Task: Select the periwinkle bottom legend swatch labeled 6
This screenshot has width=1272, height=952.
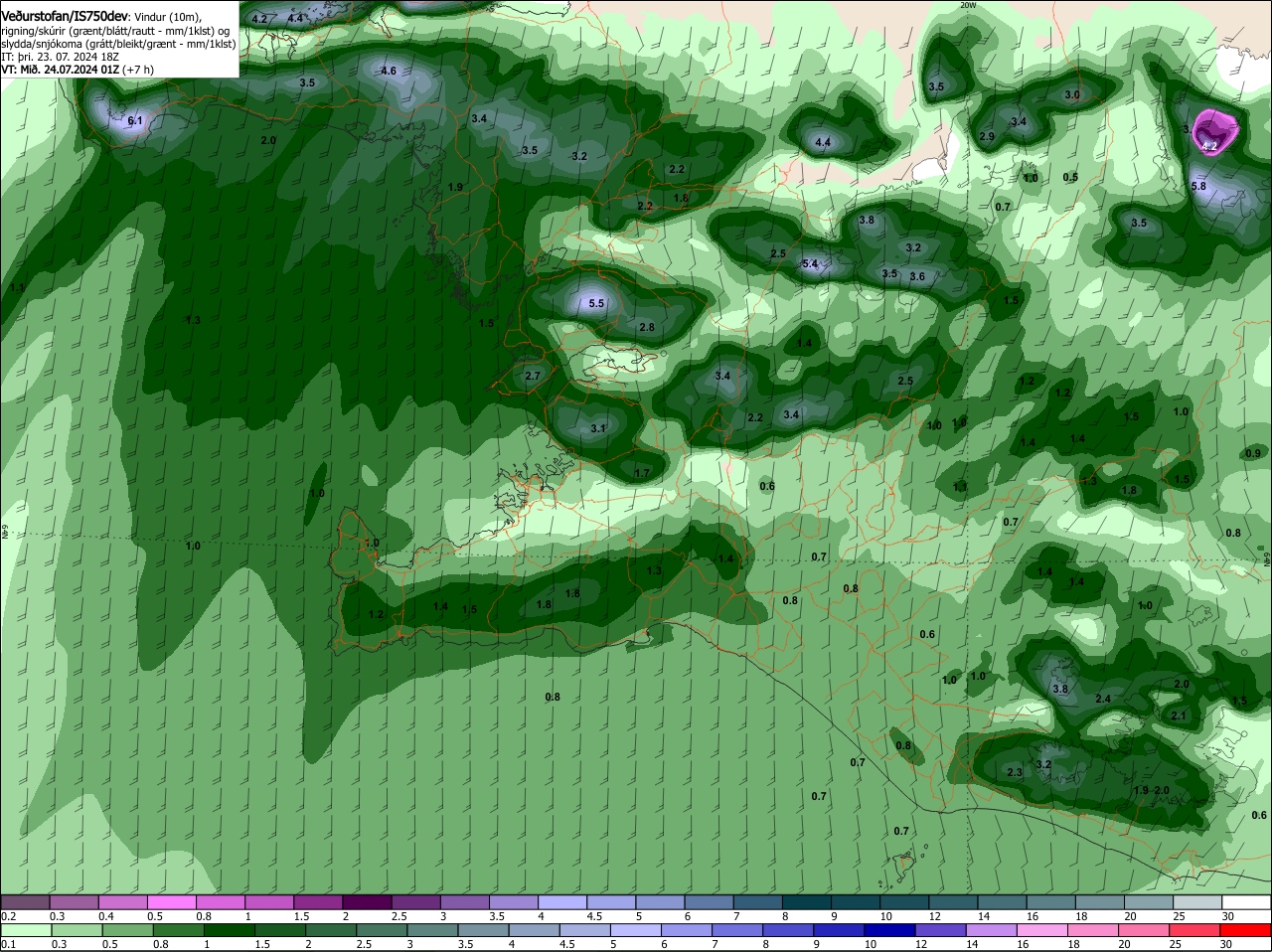Action: click(x=688, y=930)
